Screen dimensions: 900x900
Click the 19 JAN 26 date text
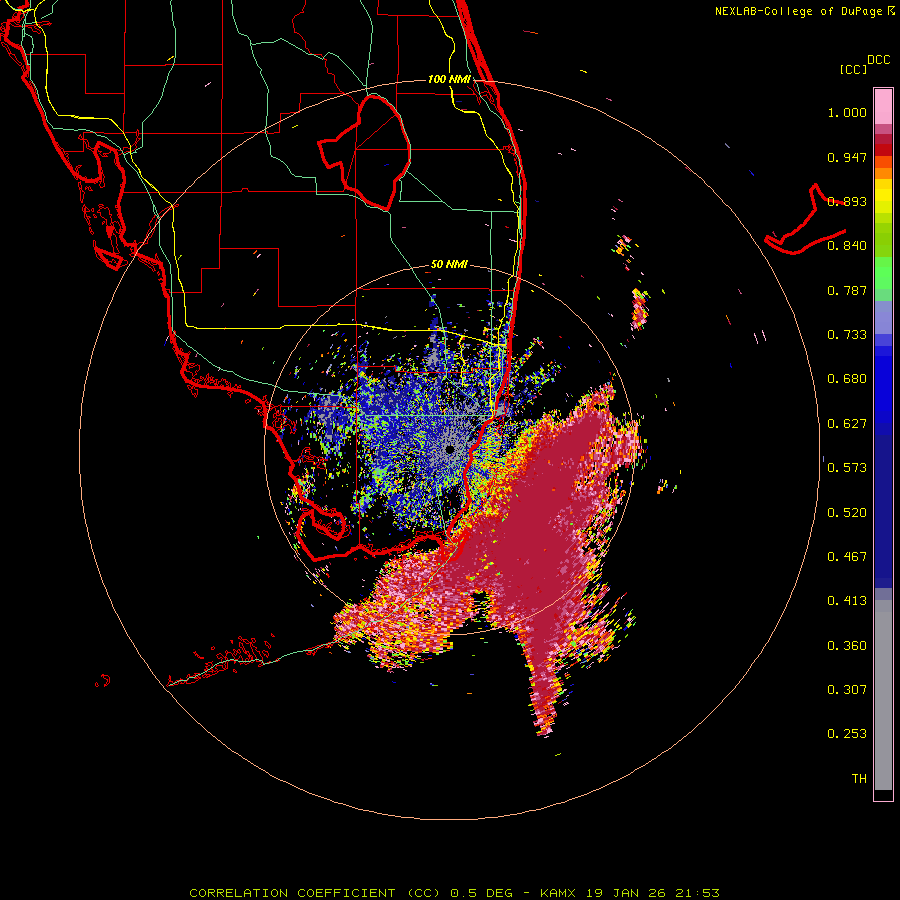point(626,893)
